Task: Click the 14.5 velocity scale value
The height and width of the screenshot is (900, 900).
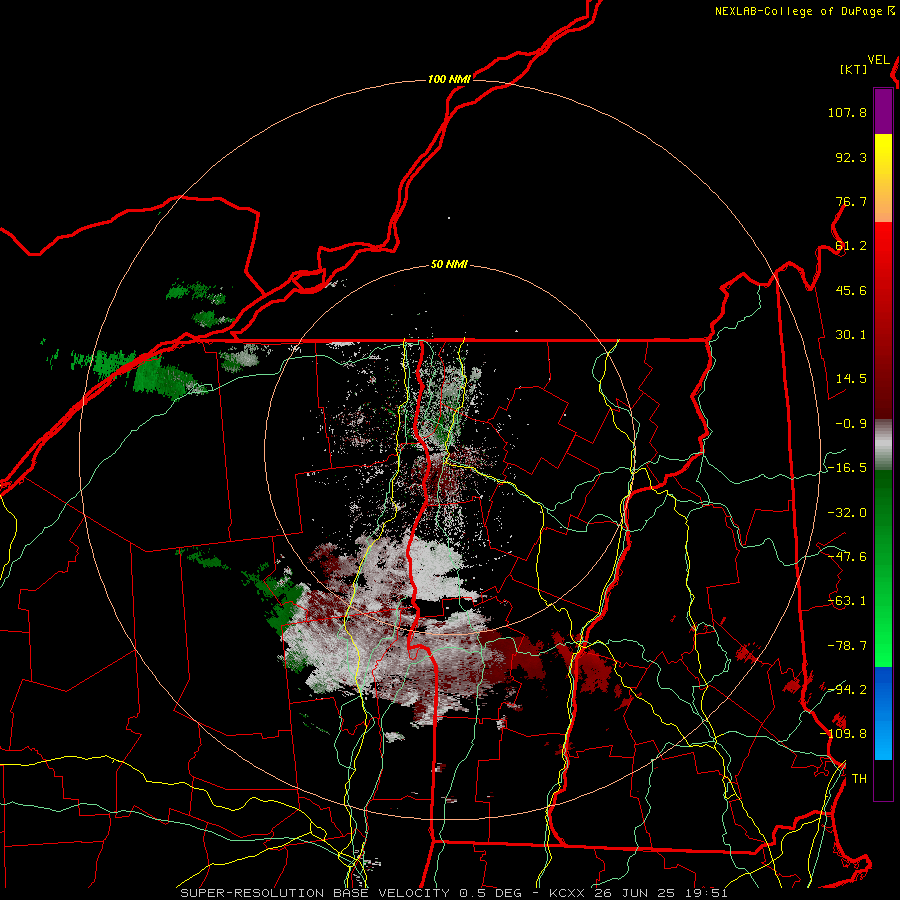Action: 851,379
